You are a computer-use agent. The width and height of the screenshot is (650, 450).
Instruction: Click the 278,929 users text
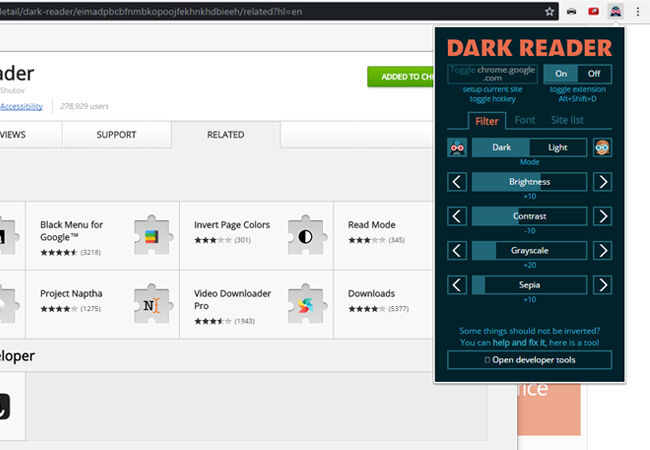tap(84, 106)
